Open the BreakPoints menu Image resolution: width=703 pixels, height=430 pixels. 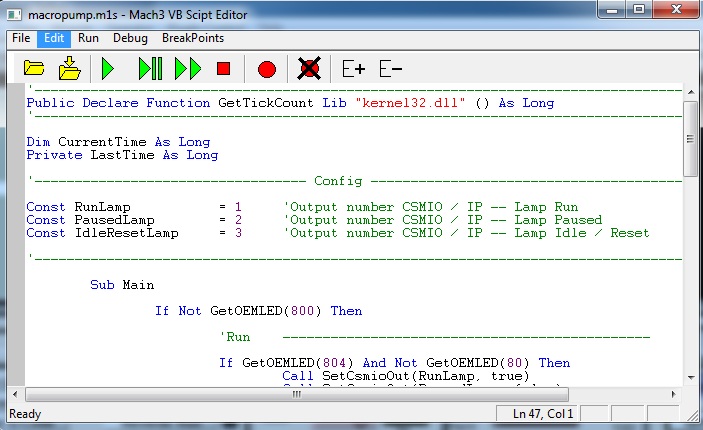[x=193, y=38]
